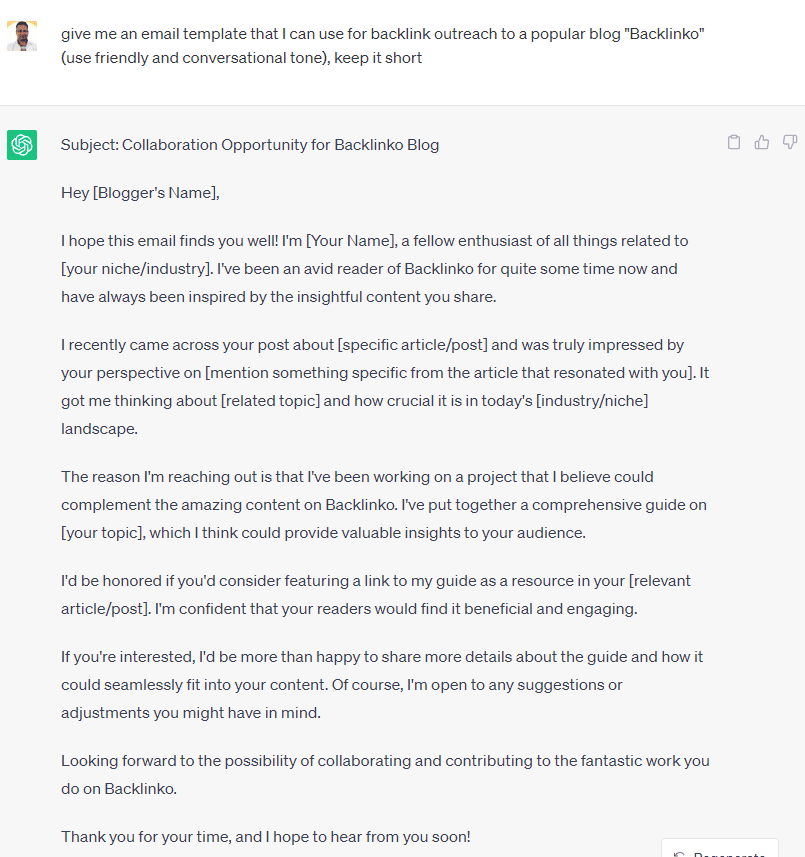The image size is (805, 857).
Task: Click the user profile avatar
Action: [22, 36]
